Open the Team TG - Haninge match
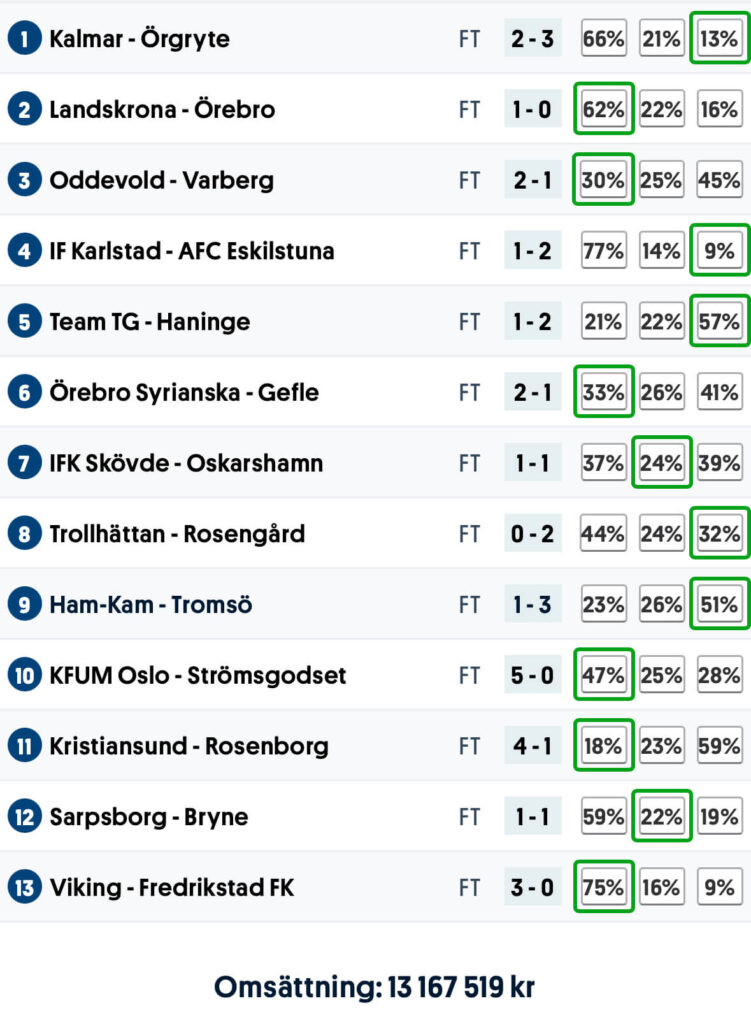 click(x=149, y=322)
